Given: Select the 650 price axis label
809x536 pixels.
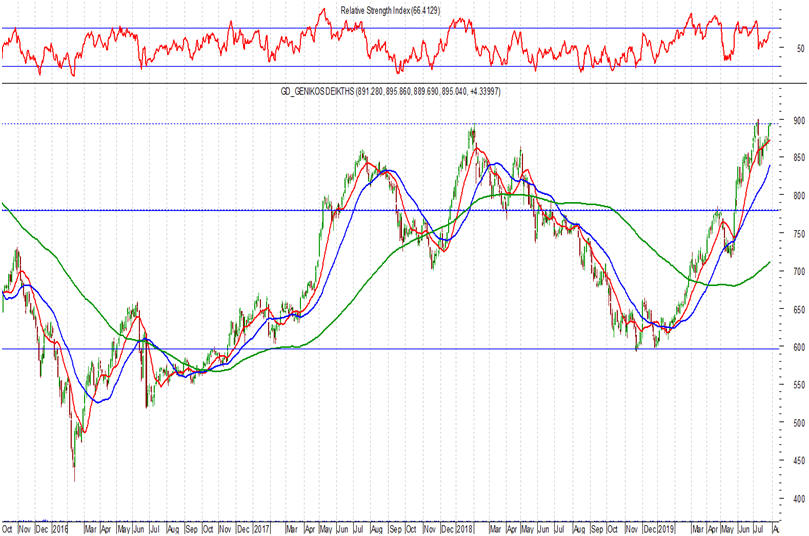Looking at the screenshot, I should [799, 310].
